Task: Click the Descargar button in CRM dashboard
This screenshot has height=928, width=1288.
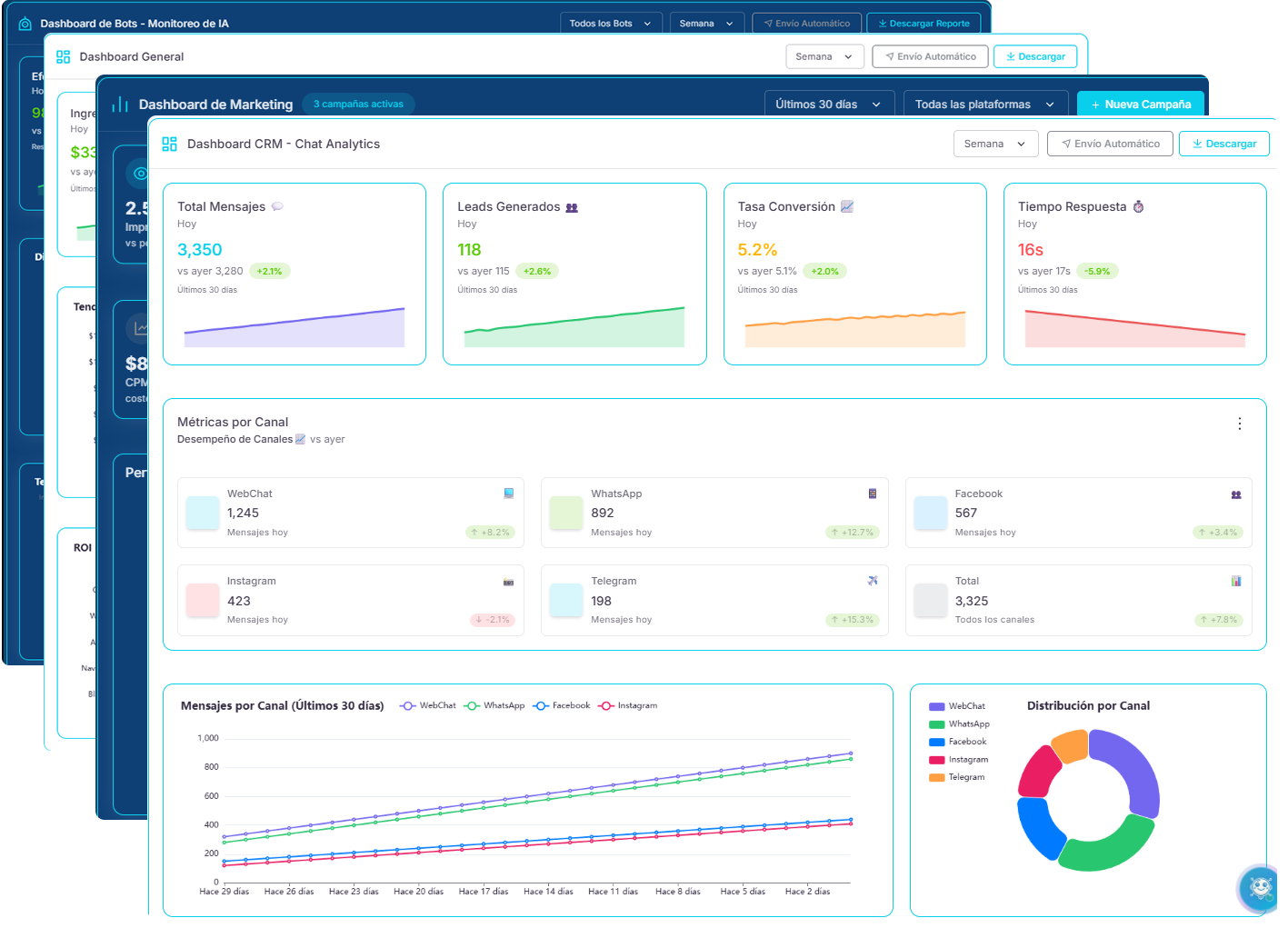Action: (1223, 145)
